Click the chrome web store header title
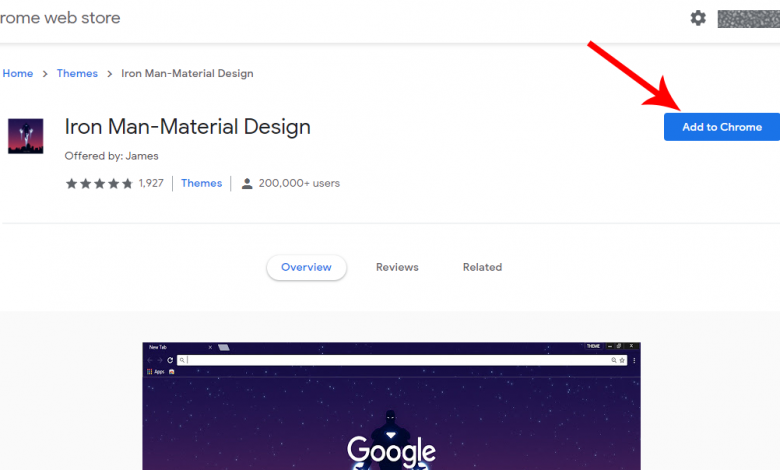This screenshot has height=470, width=780. click(60, 18)
